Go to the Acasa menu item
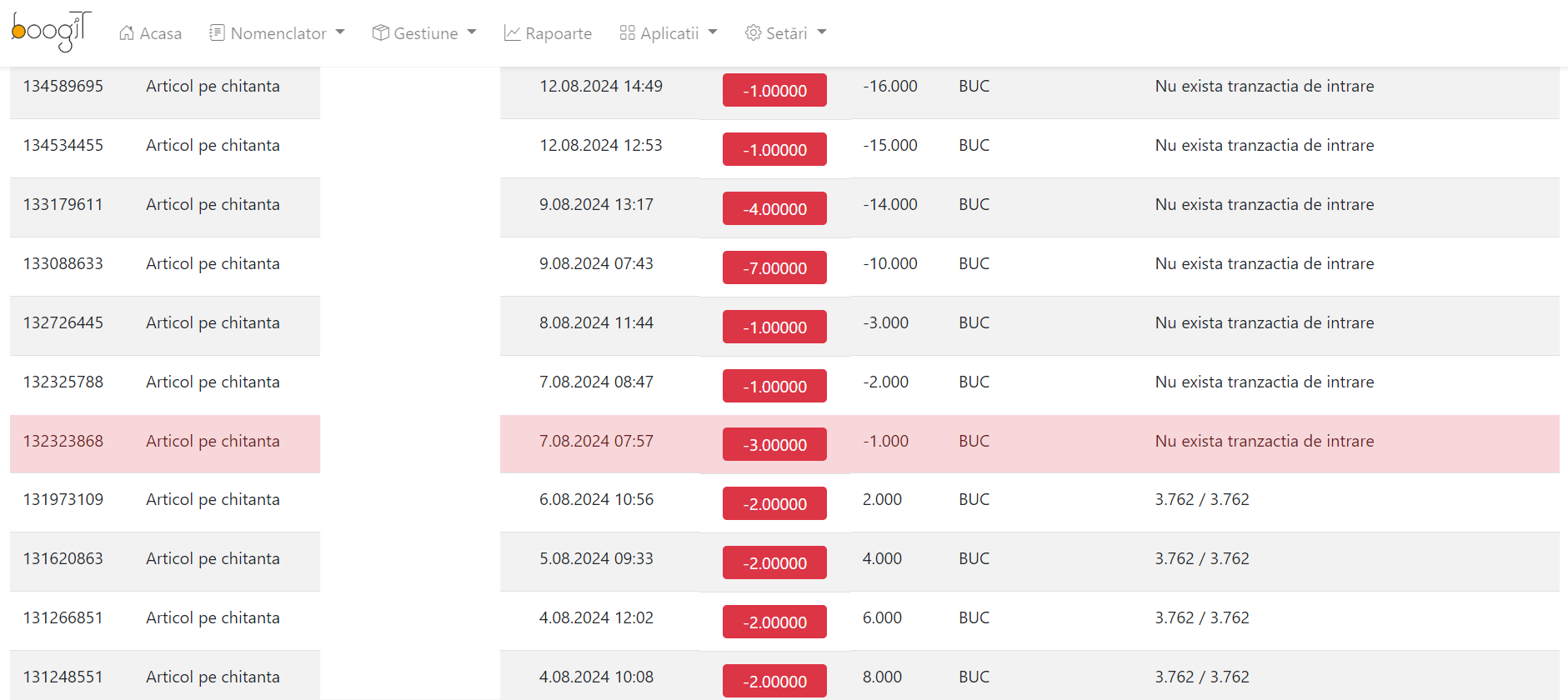 (x=151, y=33)
